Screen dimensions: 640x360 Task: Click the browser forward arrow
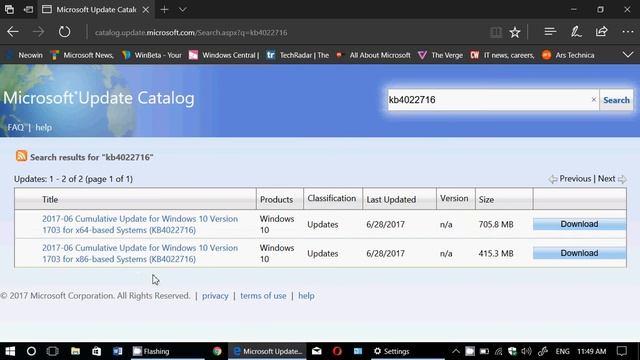click(x=38, y=32)
